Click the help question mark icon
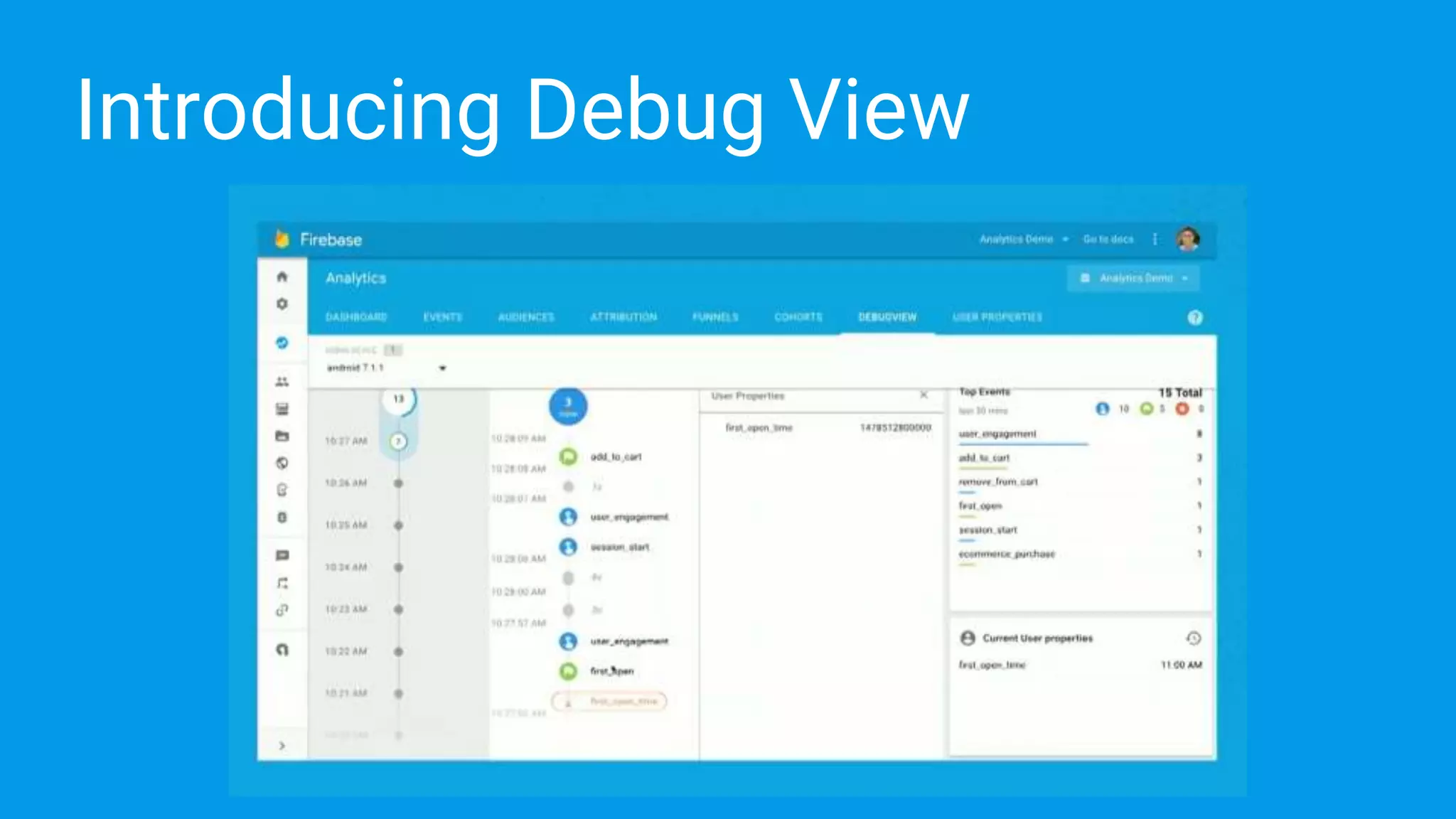1456x819 pixels. coord(1195,317)
